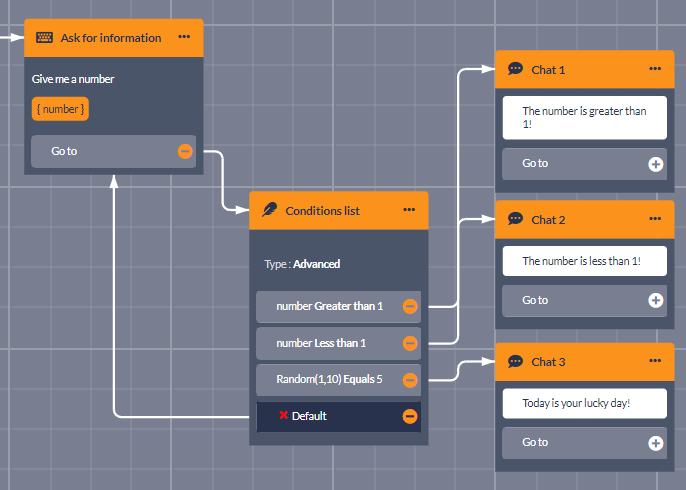The width and height of the screenshot is (686, 490).
Task: Click the keyboard icon on Ask for information
Action: [45, 38]
